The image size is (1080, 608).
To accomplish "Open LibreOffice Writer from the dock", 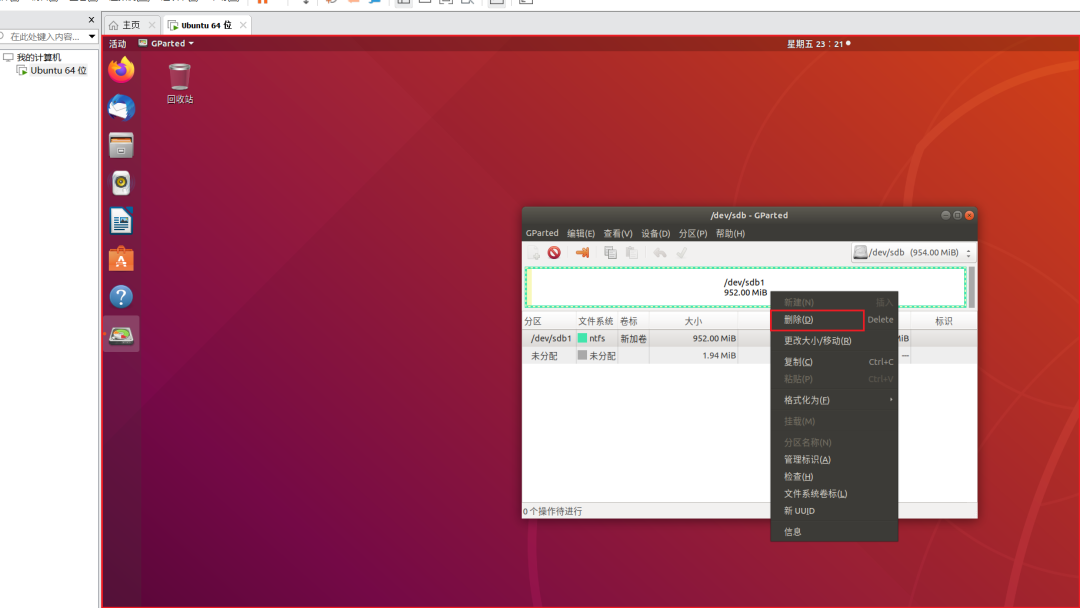I will [121, 221].
